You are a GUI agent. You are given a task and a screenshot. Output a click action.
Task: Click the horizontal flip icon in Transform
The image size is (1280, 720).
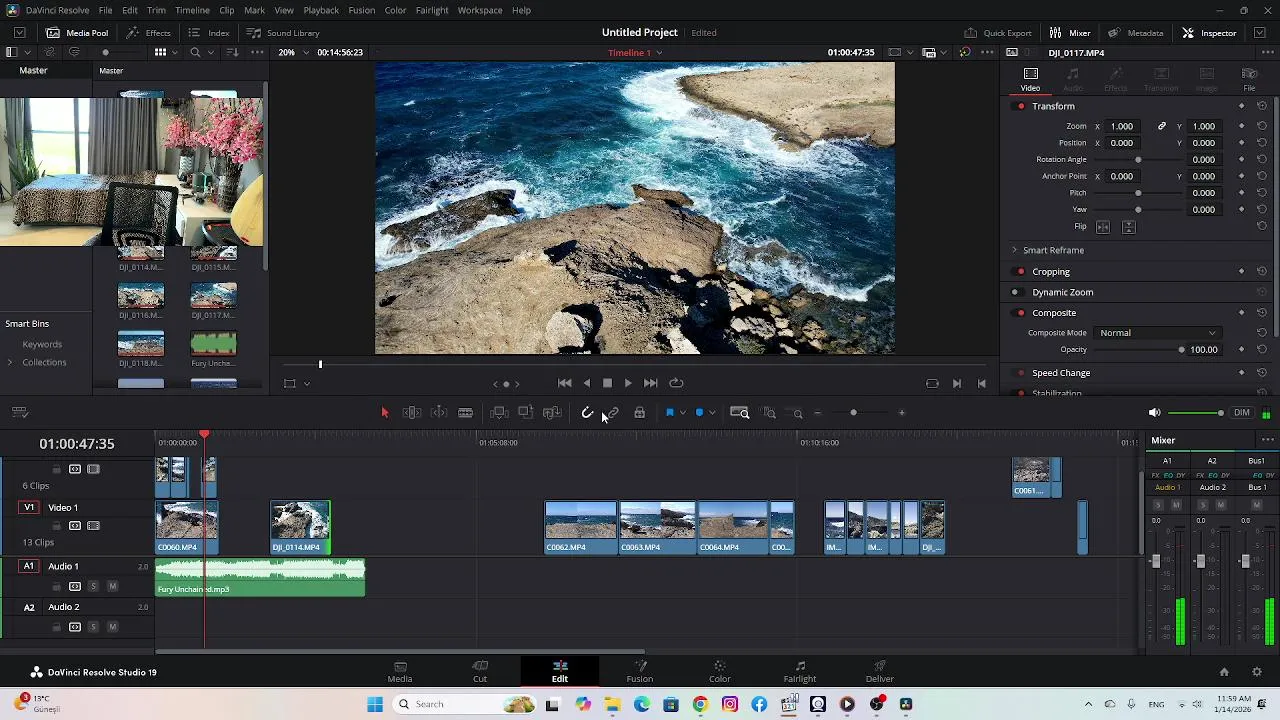click(1103, 227)
